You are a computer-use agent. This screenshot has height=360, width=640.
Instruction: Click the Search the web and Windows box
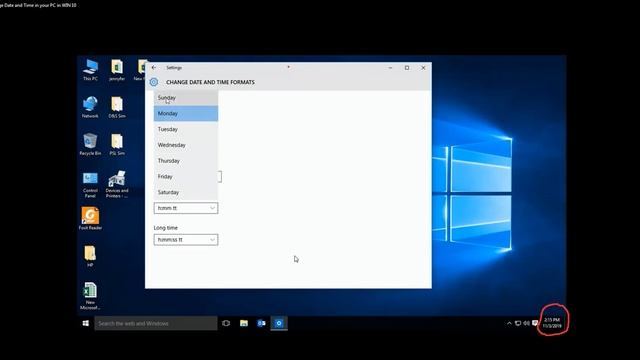[x=156, y=323]
